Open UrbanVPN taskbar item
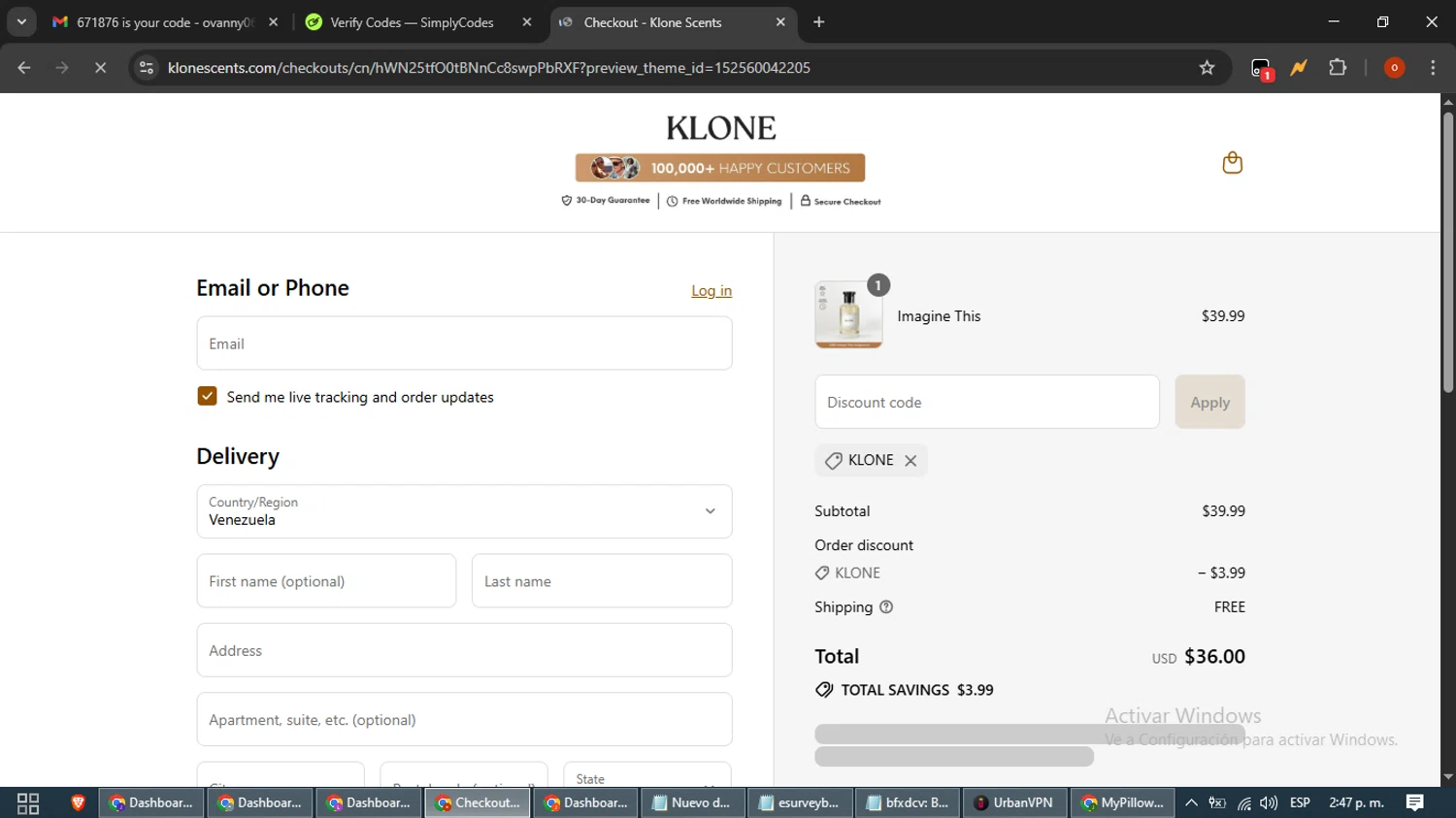The image size is (1456, 818). (1014, 802)
